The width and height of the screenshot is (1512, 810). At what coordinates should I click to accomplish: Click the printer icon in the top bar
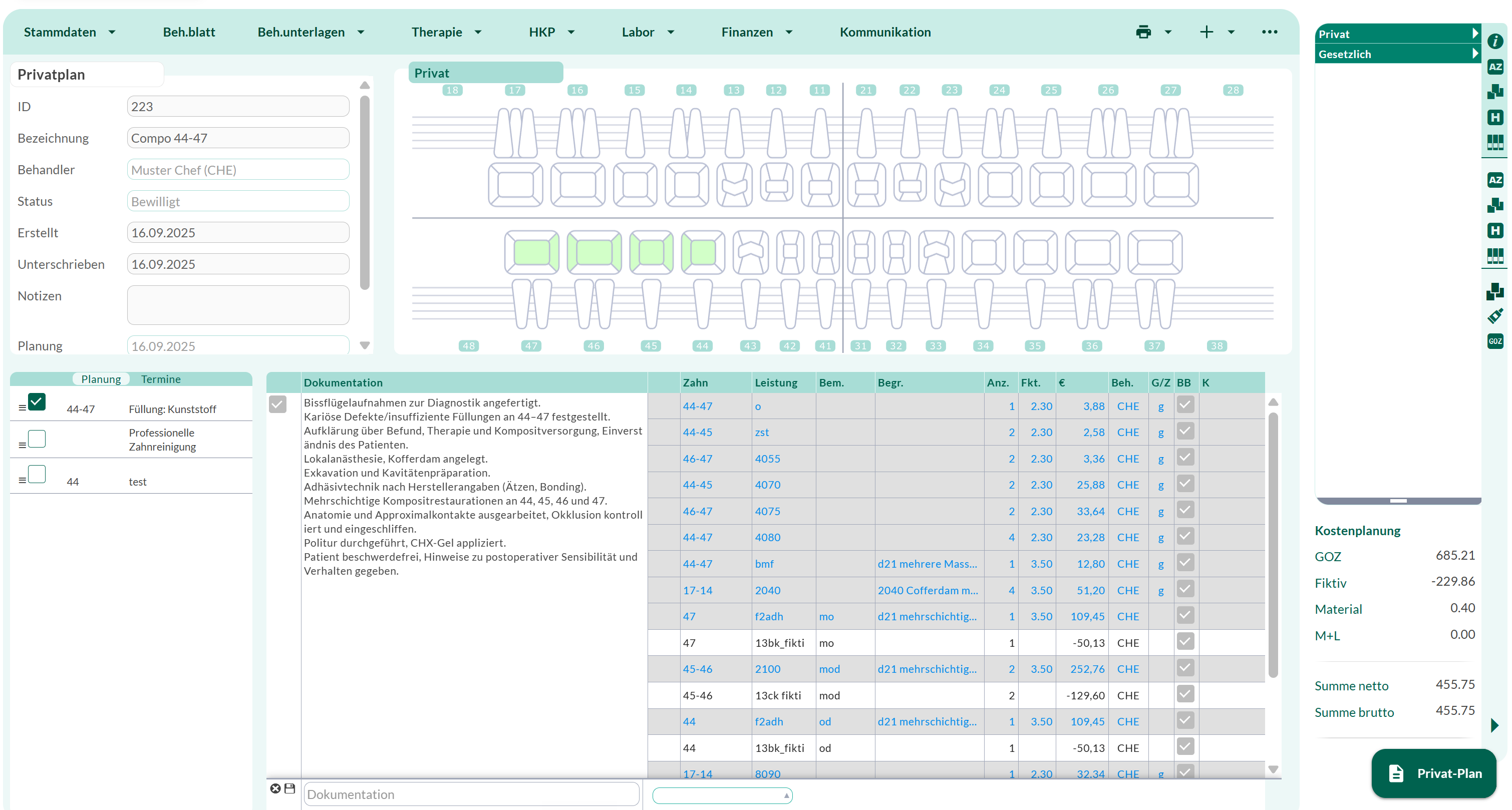[1143, 32]
